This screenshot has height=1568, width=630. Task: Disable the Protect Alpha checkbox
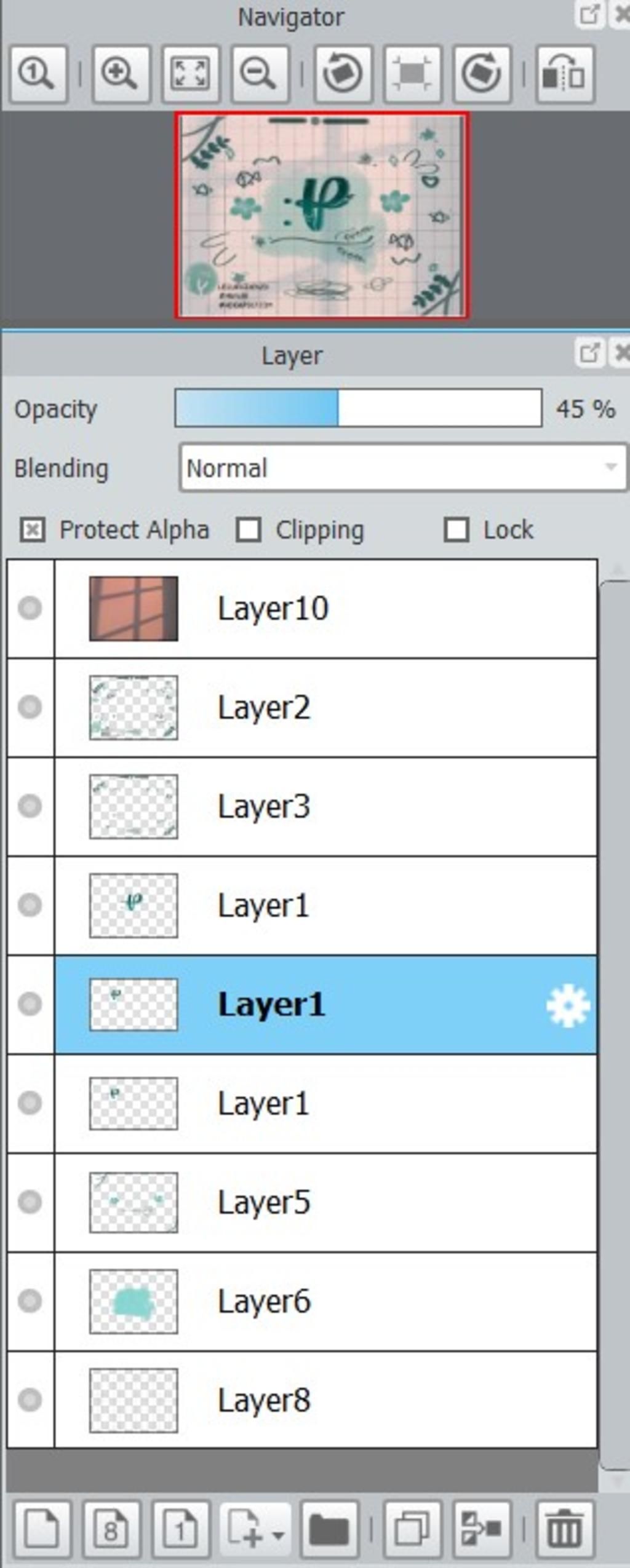(x=32, y=530)
